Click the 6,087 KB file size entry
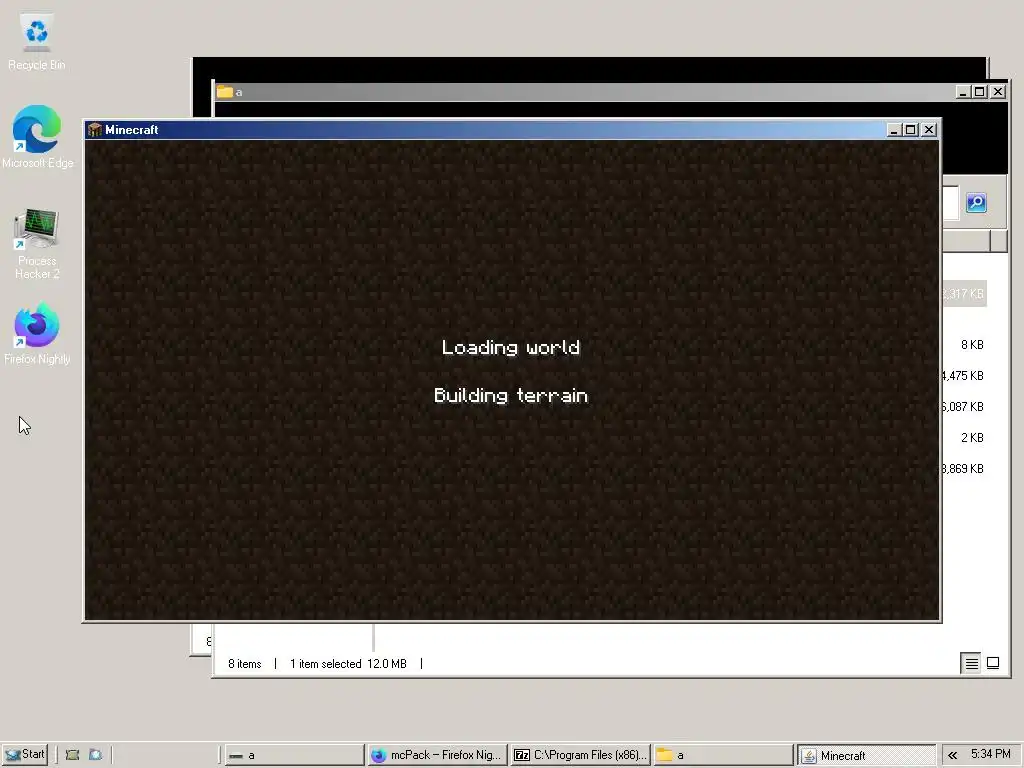This screenshot has width=1024, height=768. (963, 407)
